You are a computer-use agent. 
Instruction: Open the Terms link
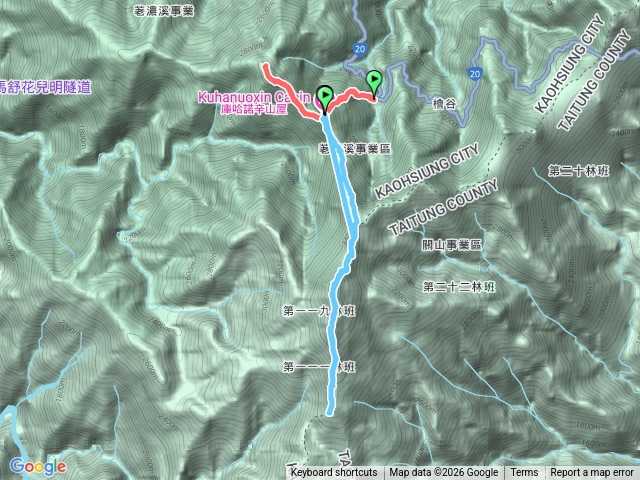[x=524, y=473]
